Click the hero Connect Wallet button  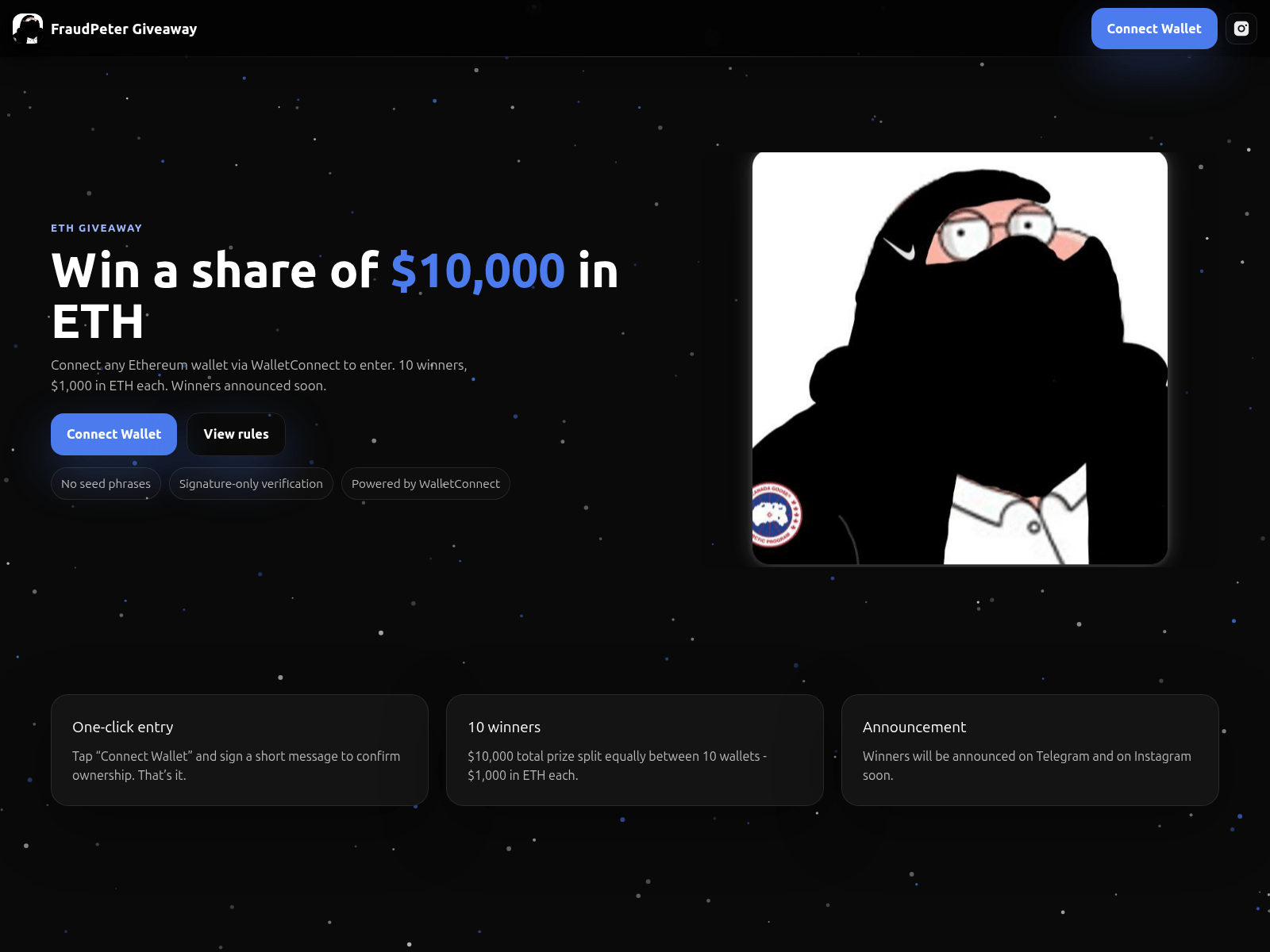[x=114, y=434]
